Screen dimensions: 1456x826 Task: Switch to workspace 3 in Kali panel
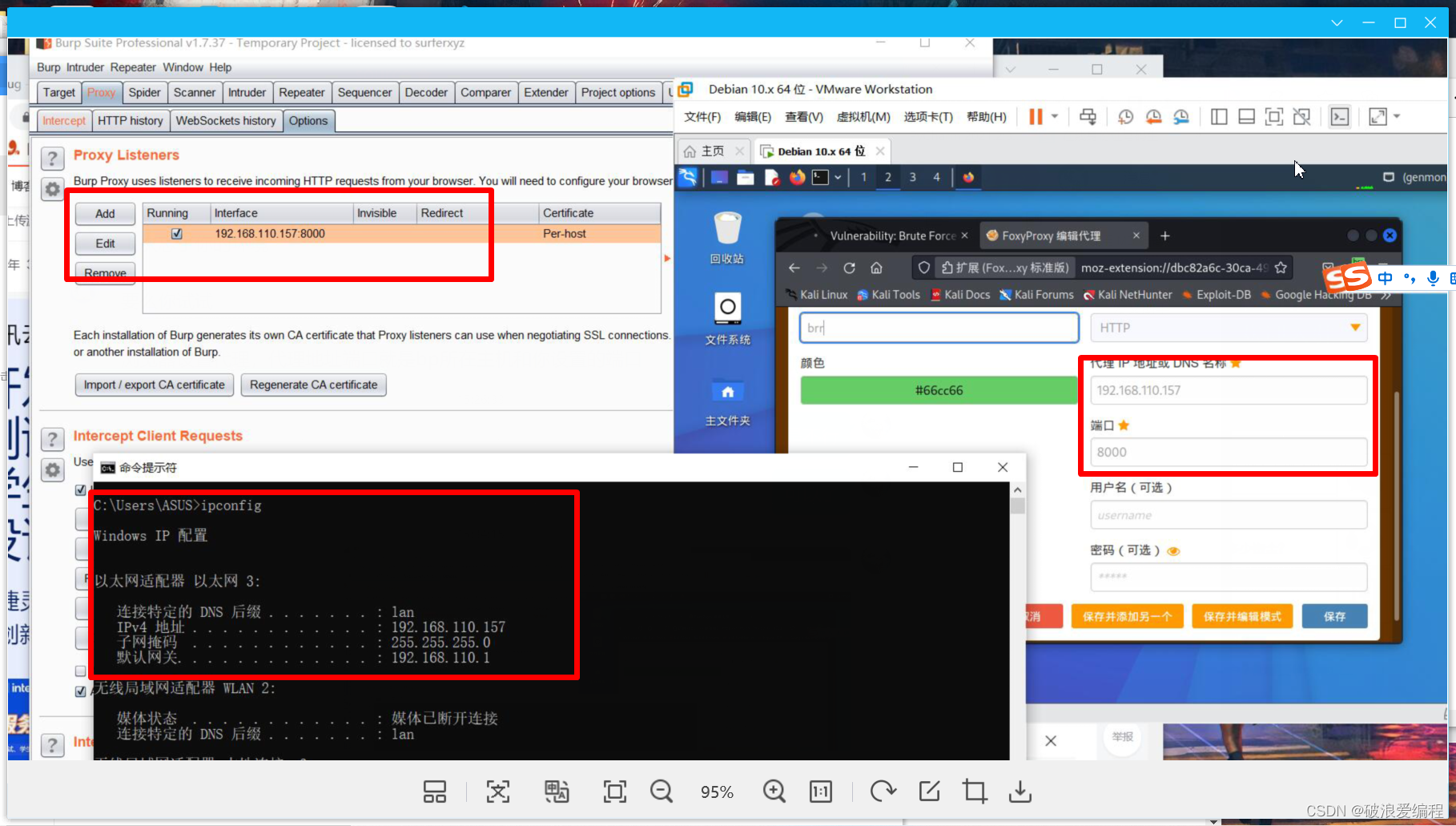[x=912, y=178]
